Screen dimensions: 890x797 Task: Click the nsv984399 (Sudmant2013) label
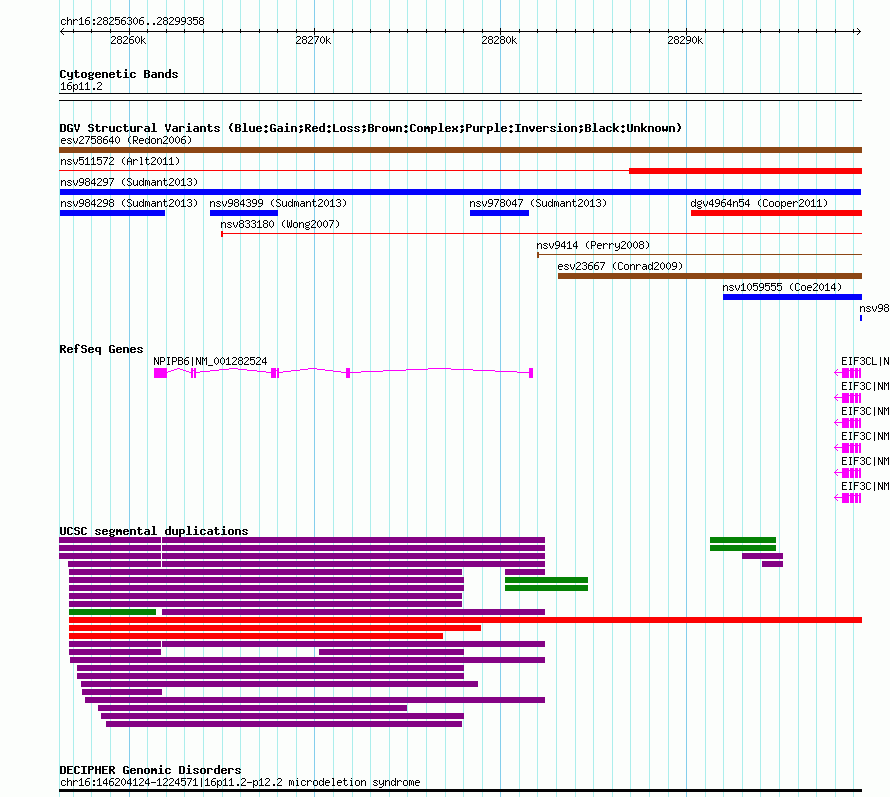[278, 203]
